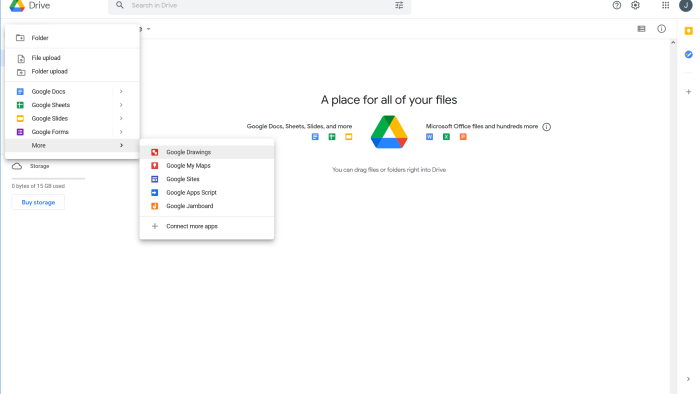Click the new Folder icon
The width and height of the screenshot is (700, 394).
pos(20,38)
